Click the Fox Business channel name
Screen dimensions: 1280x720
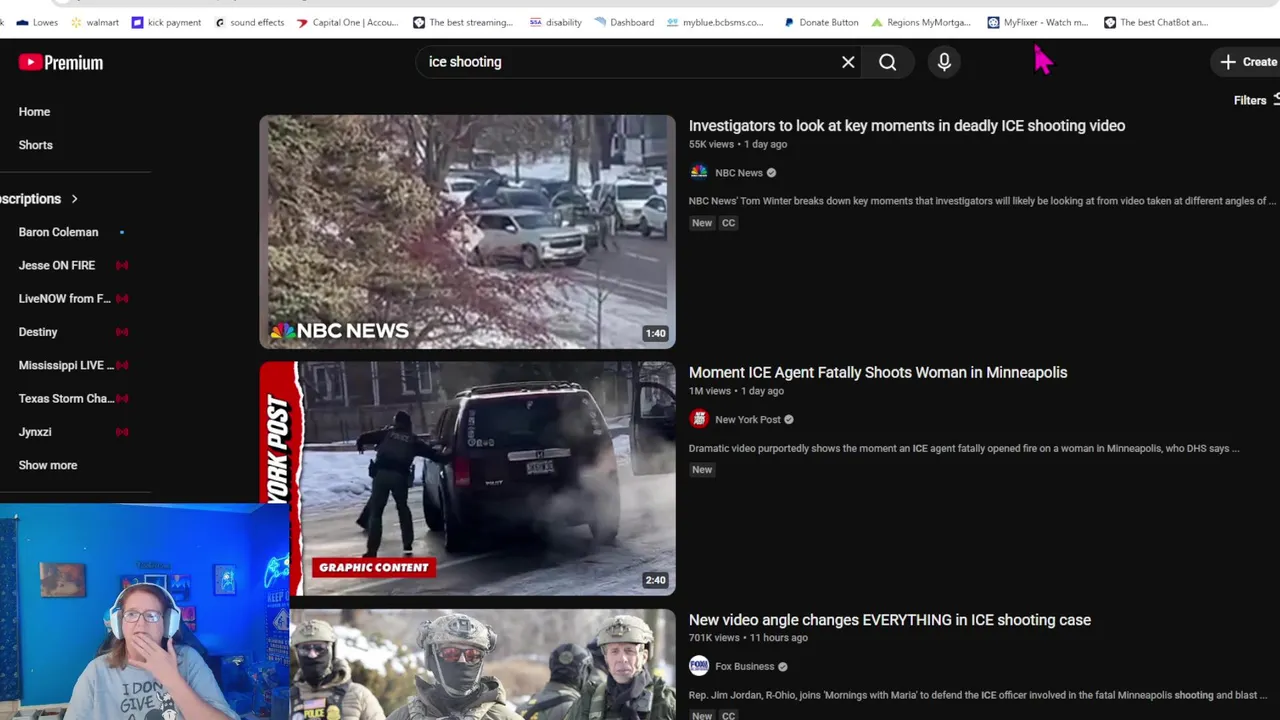click(x=744, y=667)
